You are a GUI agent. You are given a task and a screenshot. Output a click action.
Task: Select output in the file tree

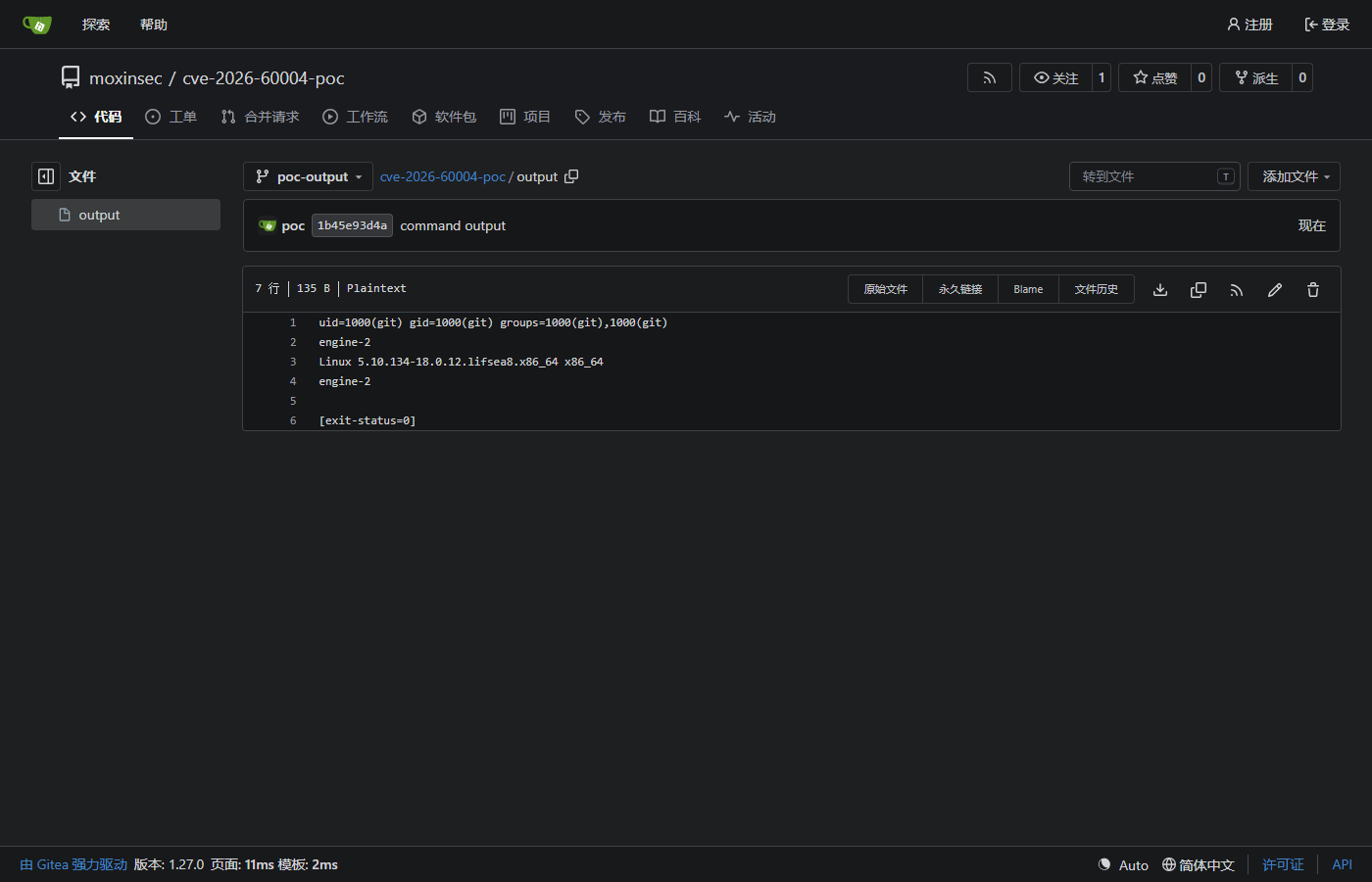click(125, 215)
